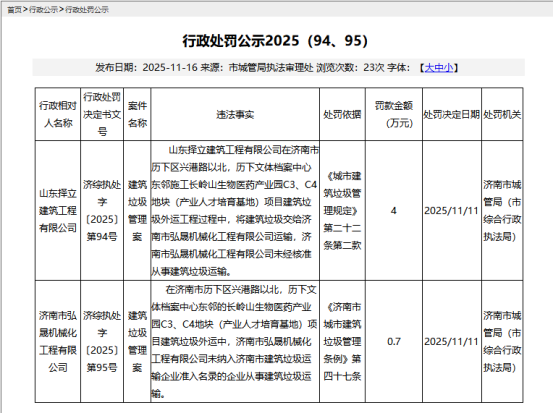
Task: Click the 来源：市城管局执法审理处 text
Action: click(257, 67)
